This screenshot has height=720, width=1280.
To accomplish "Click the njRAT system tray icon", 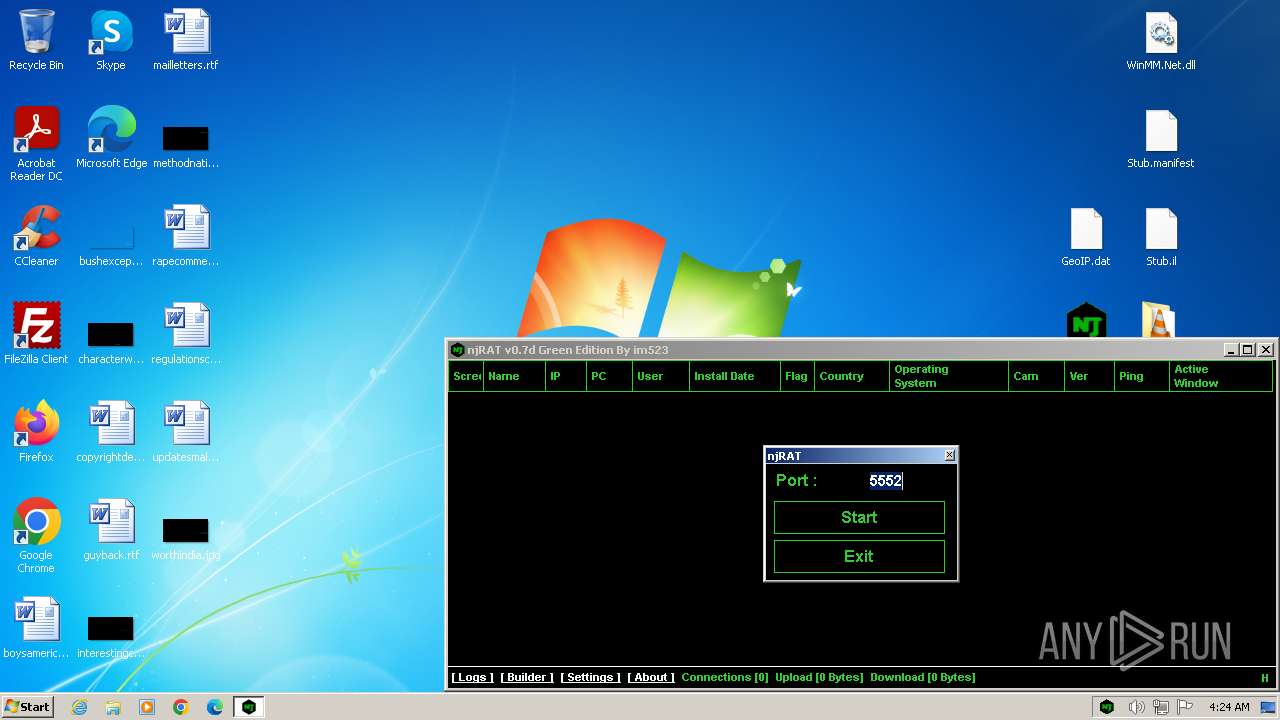I will coord(1107,707).
